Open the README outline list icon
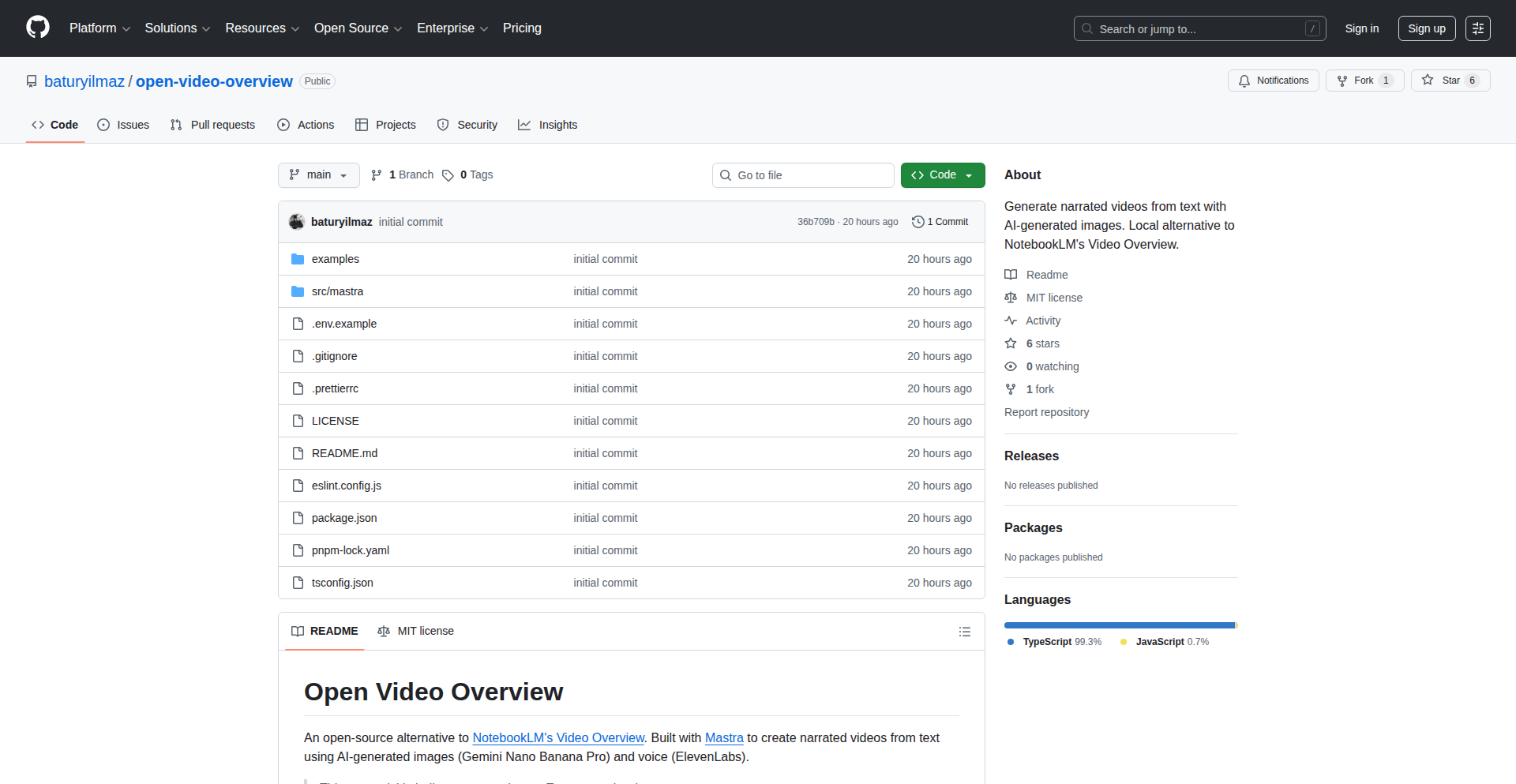Viewport: 1516px width, 784px height. coord(964,632)
